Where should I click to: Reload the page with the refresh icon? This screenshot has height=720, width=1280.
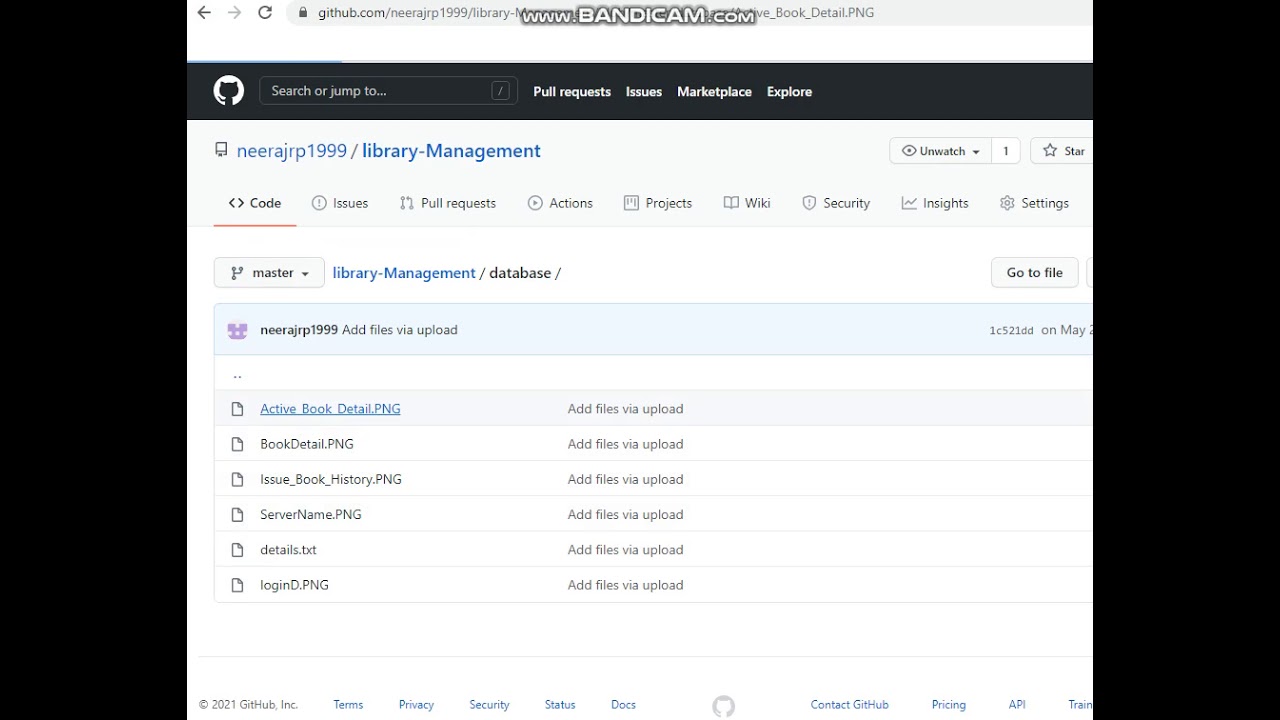coord(265,13)
